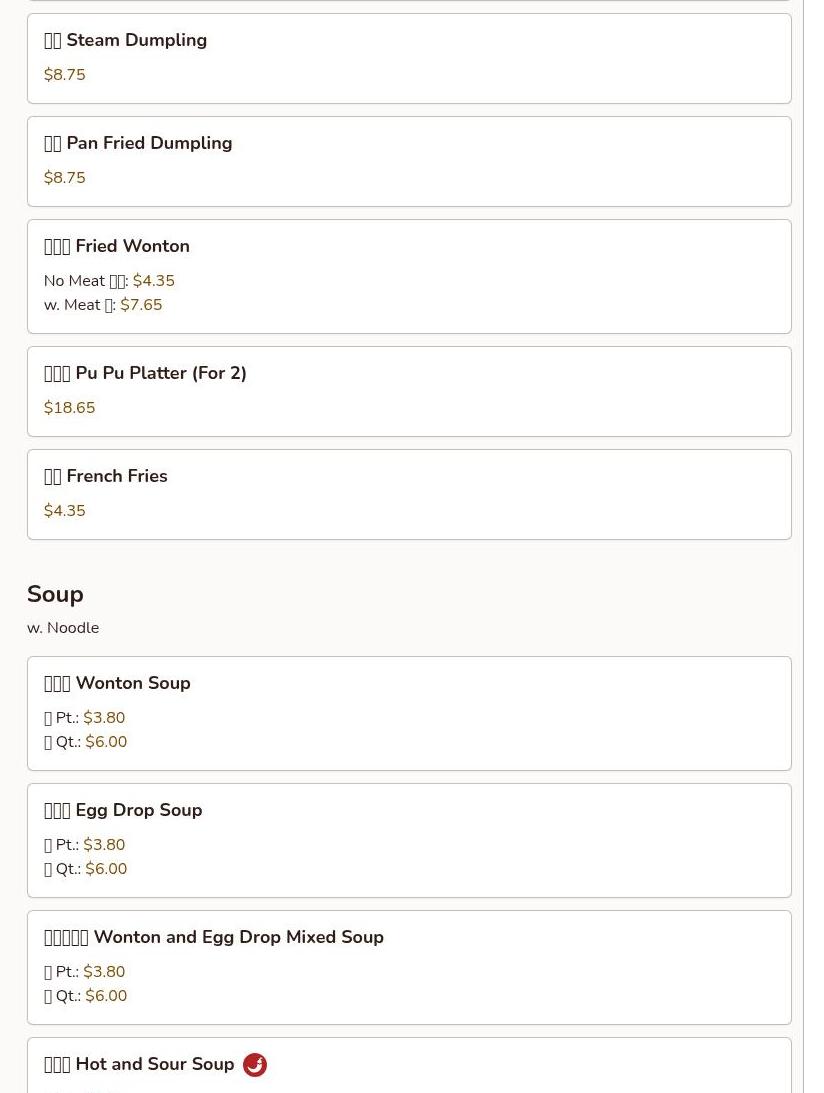The height and width of the screenshot is (1093, 824).
Task: Click Mixed Soup Pt. $3.80 price
Action: click(104, 972)
